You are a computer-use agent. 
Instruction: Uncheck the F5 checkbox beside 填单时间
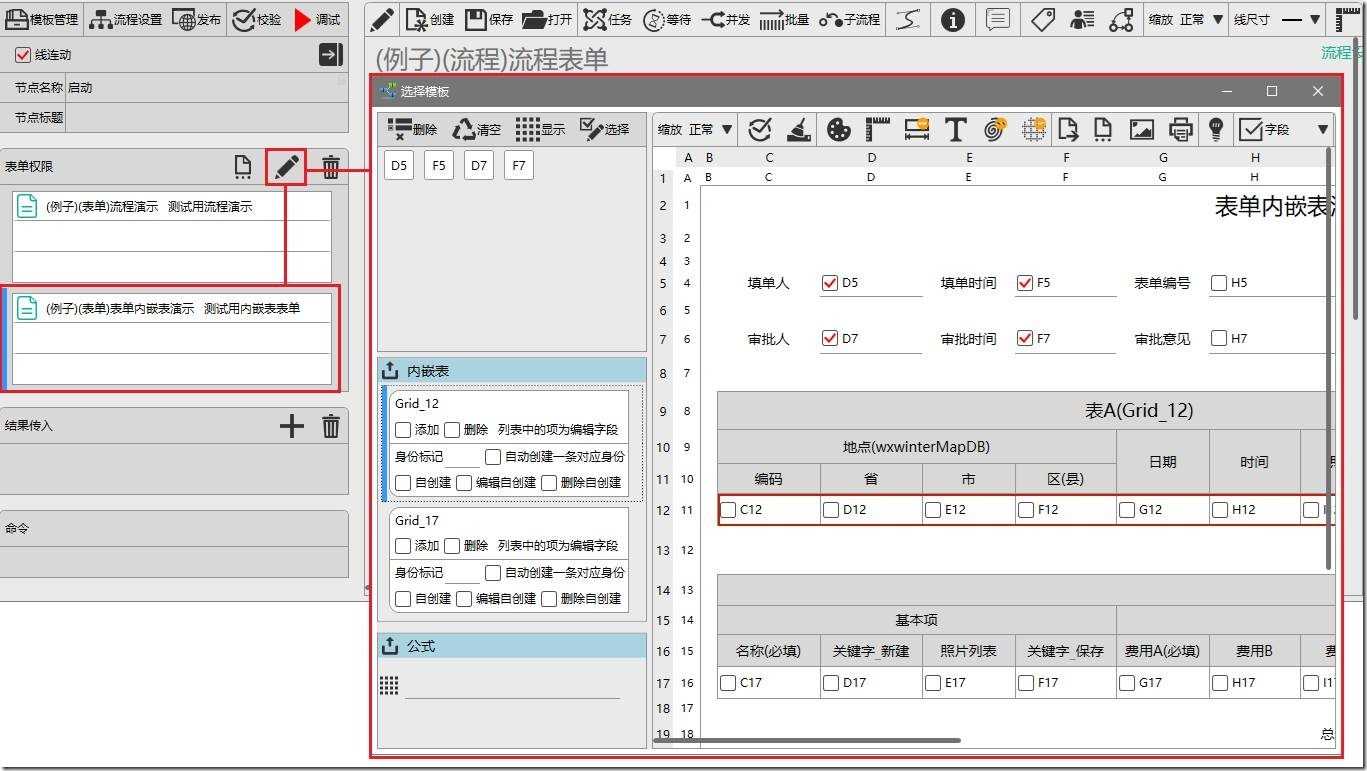(1024, 283)
